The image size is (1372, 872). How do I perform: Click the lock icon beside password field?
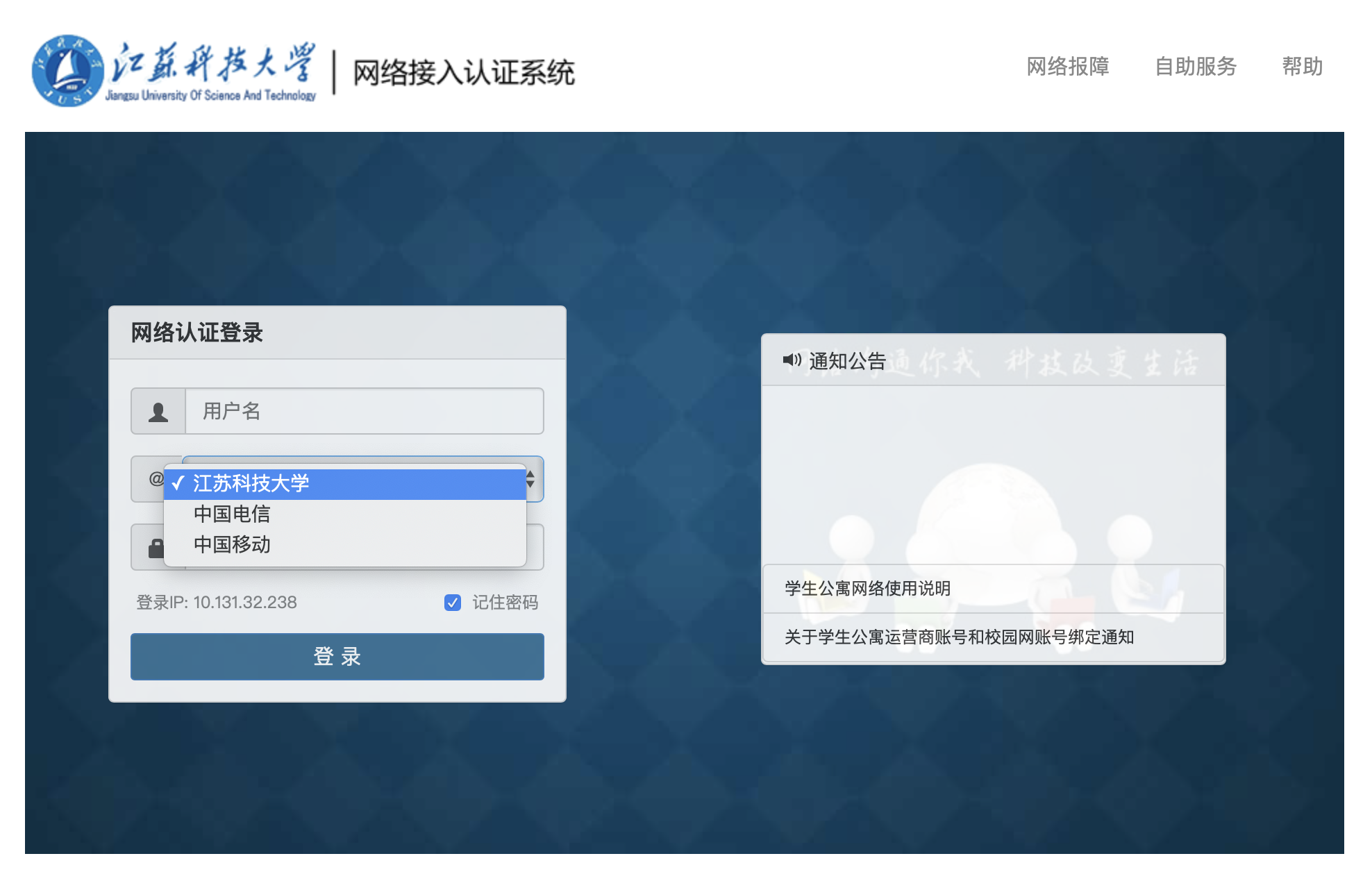pos(156,548)
